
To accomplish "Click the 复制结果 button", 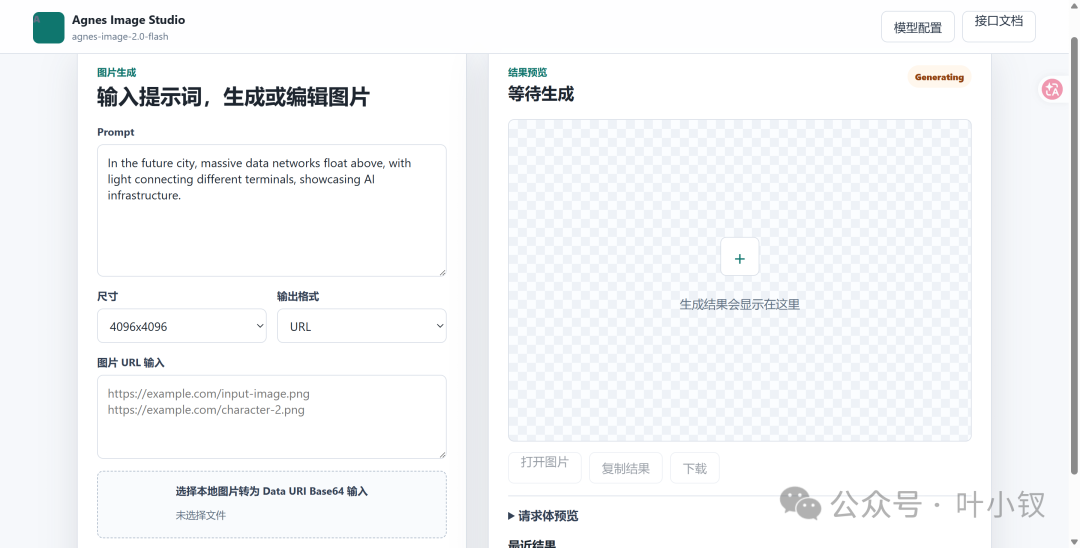I will coord(625,467).
